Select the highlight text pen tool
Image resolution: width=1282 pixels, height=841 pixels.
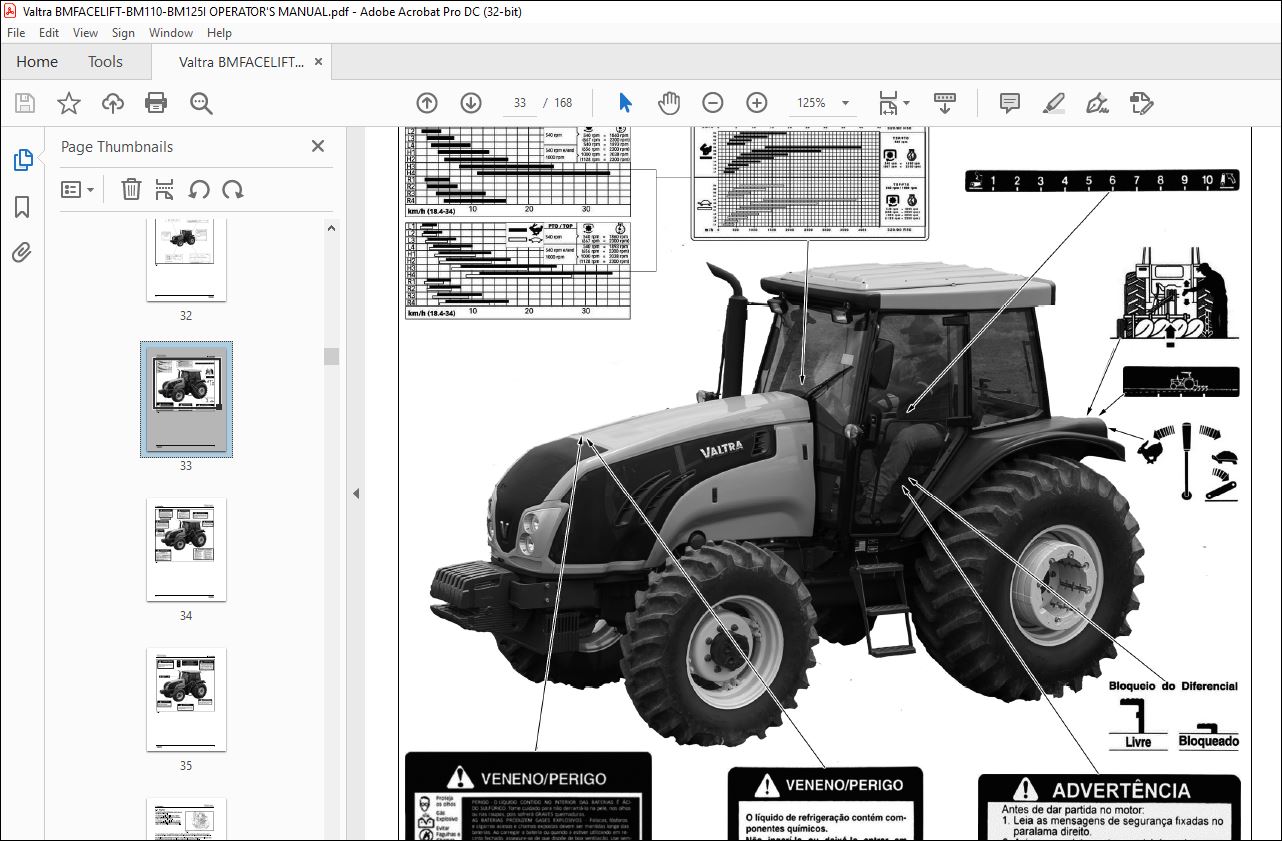click(x=1054, y=103)
